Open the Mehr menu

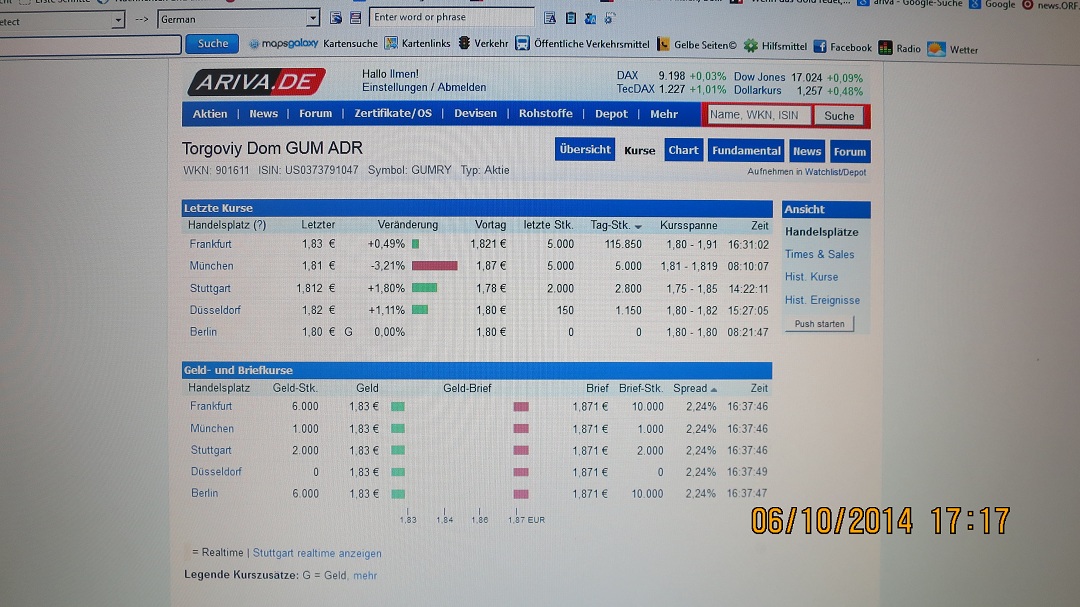point(664,114)
